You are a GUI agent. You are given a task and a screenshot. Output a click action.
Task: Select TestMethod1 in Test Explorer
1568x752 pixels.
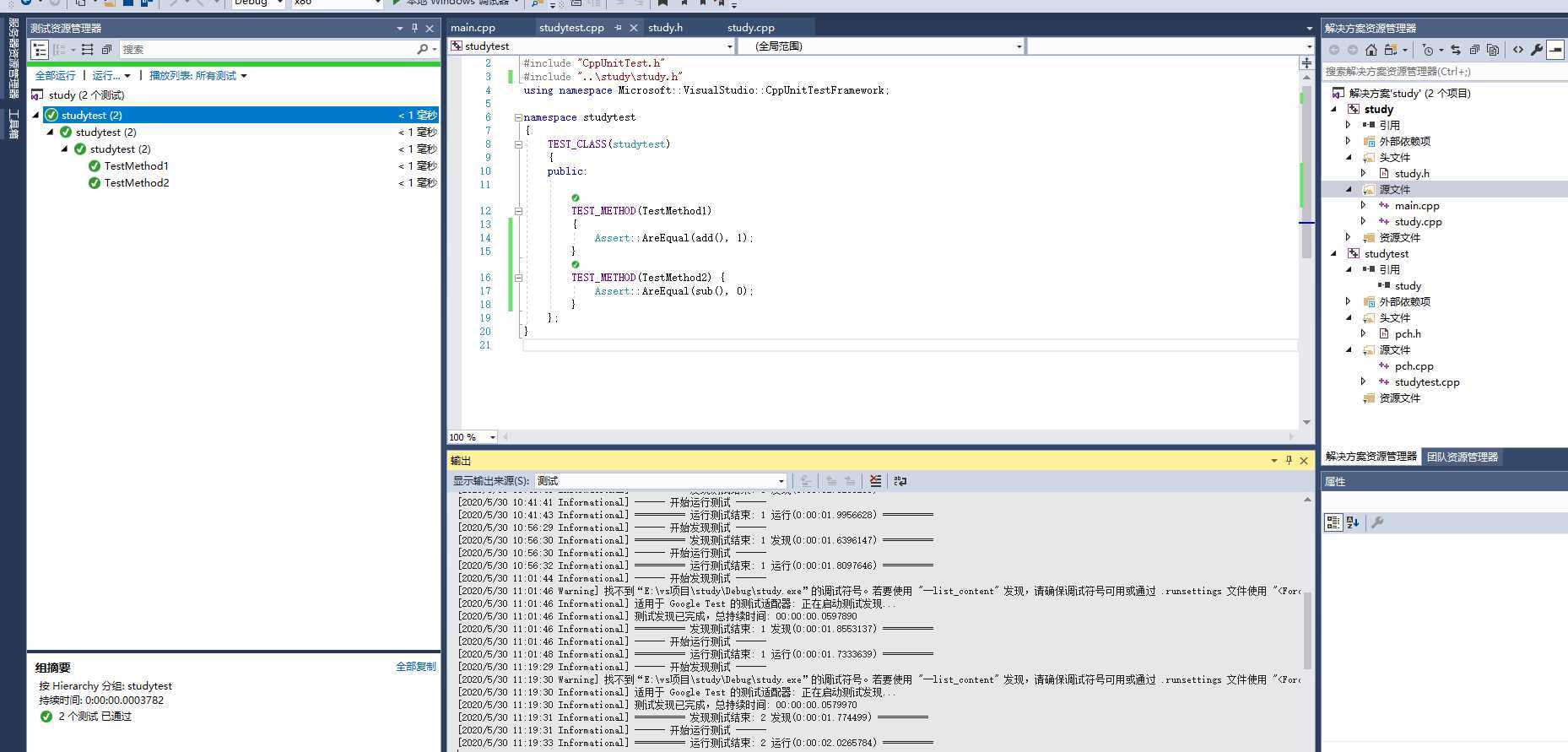136,166
